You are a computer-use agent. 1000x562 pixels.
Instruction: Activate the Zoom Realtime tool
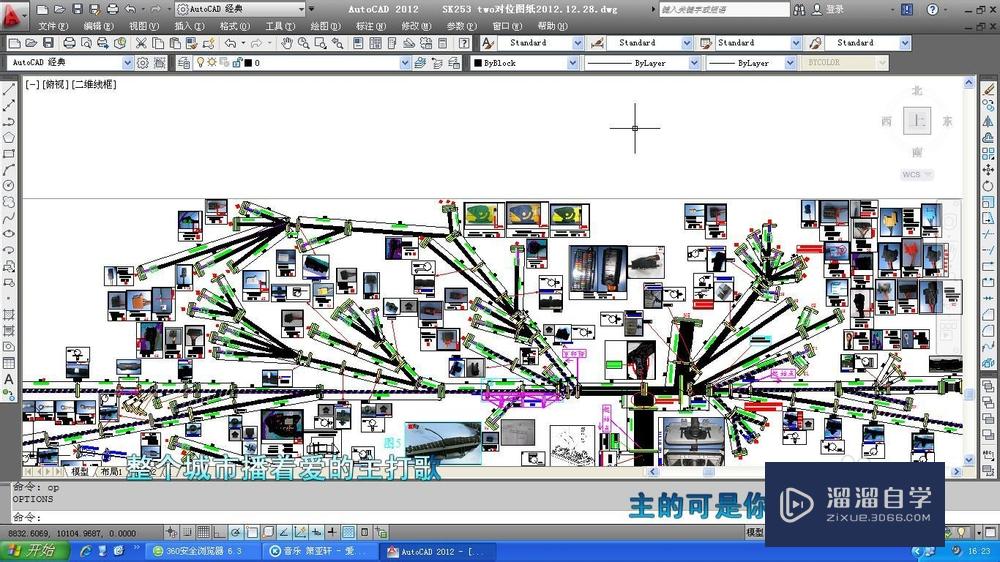304,43
